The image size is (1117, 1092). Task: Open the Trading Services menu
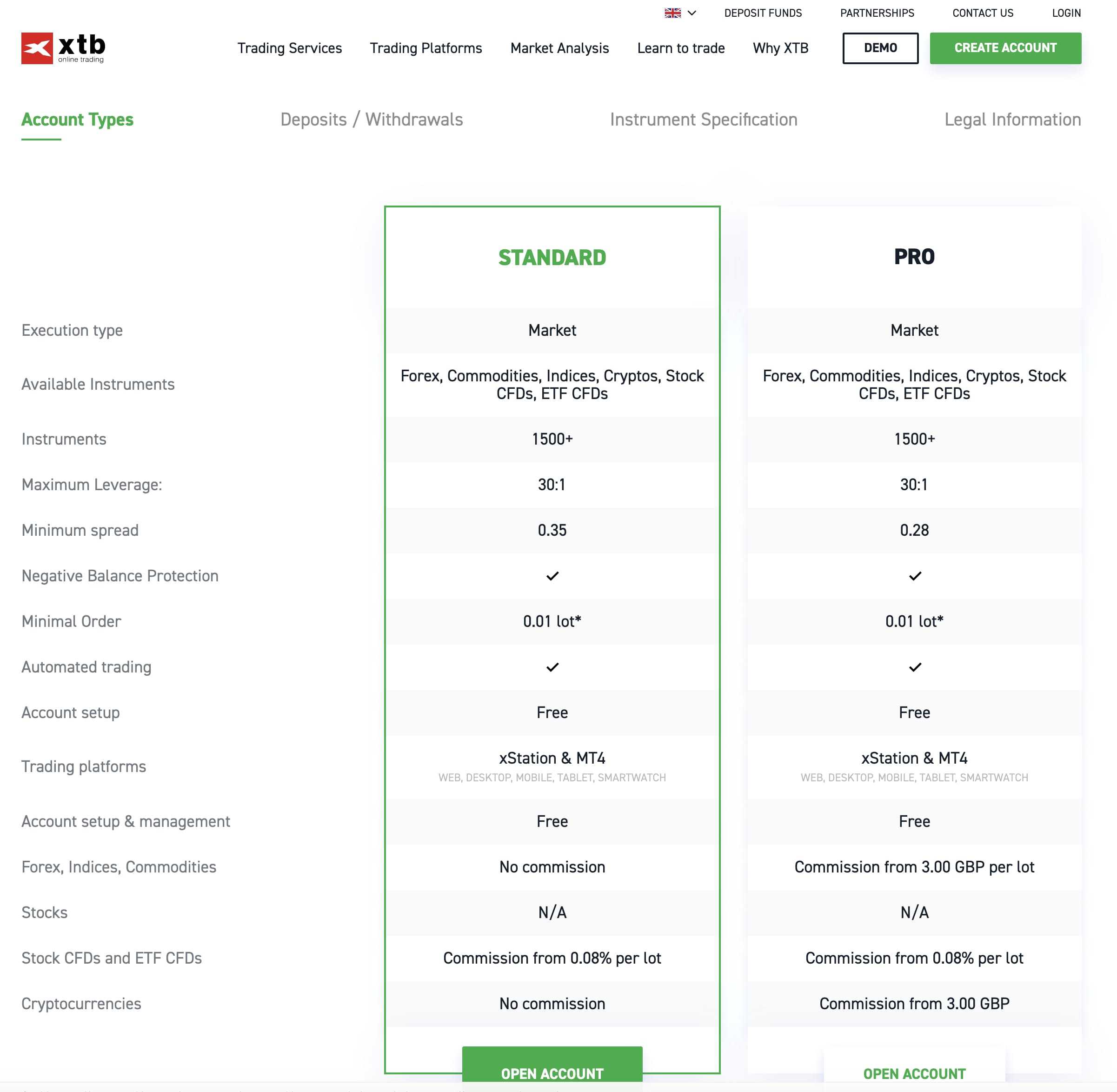290,48
